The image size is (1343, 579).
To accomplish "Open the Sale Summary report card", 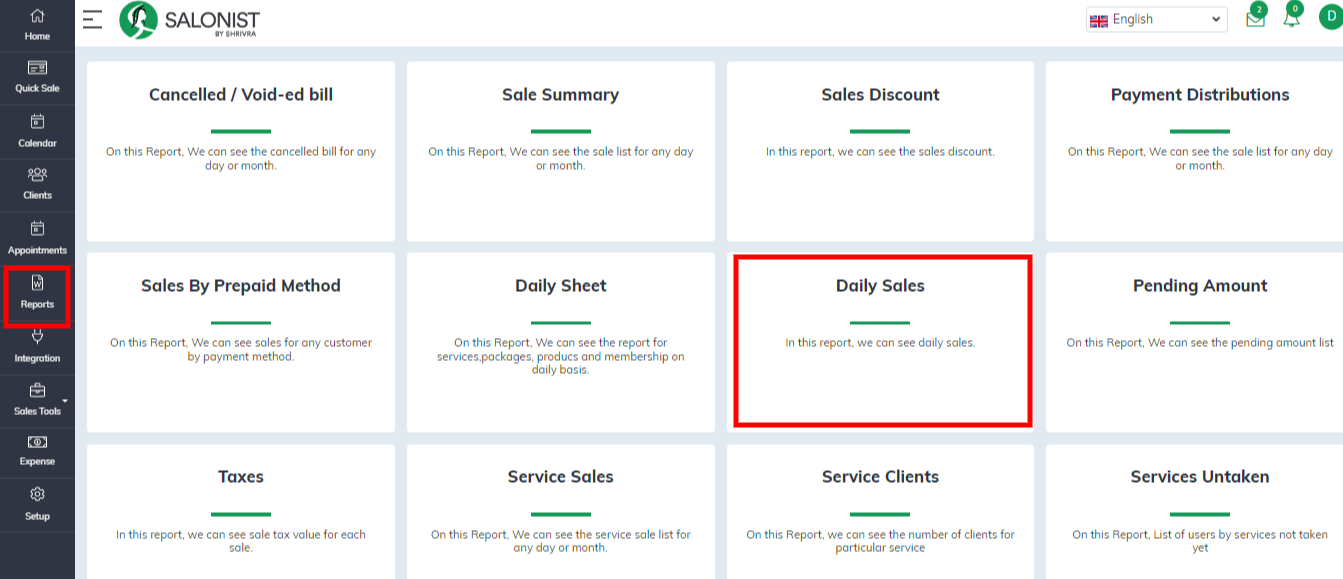I will (x=560, y=151).
